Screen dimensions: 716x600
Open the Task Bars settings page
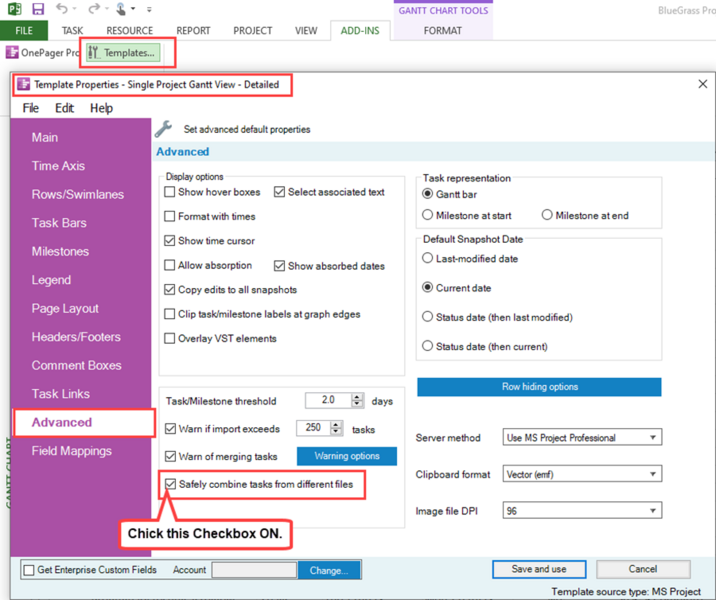click(x=59, y=223)
